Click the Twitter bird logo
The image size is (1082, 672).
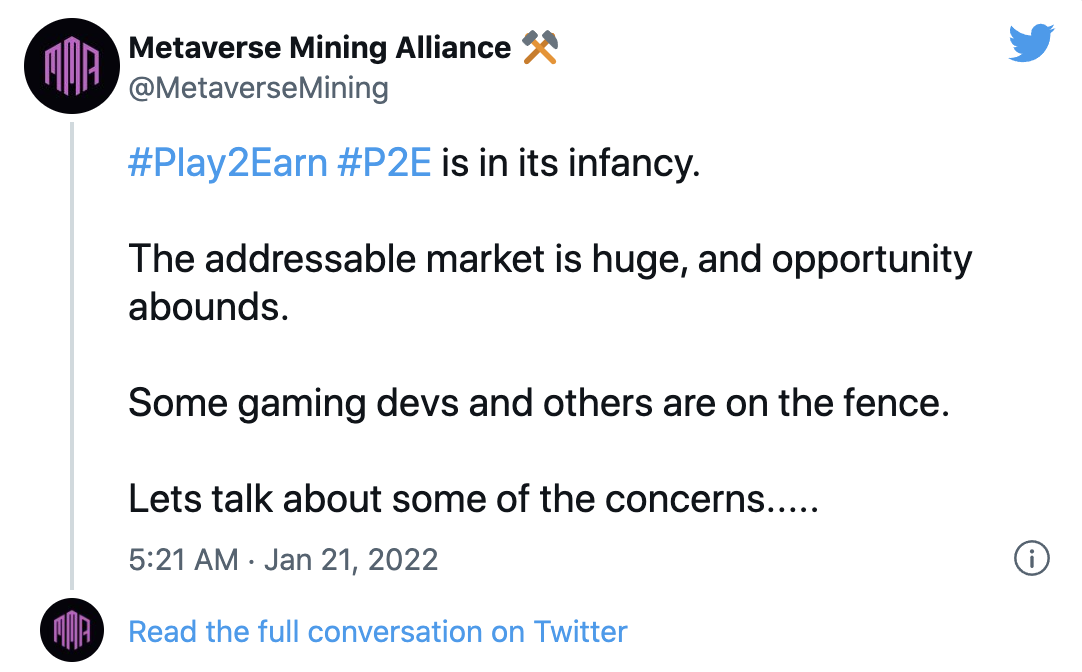coord(1031,44)
